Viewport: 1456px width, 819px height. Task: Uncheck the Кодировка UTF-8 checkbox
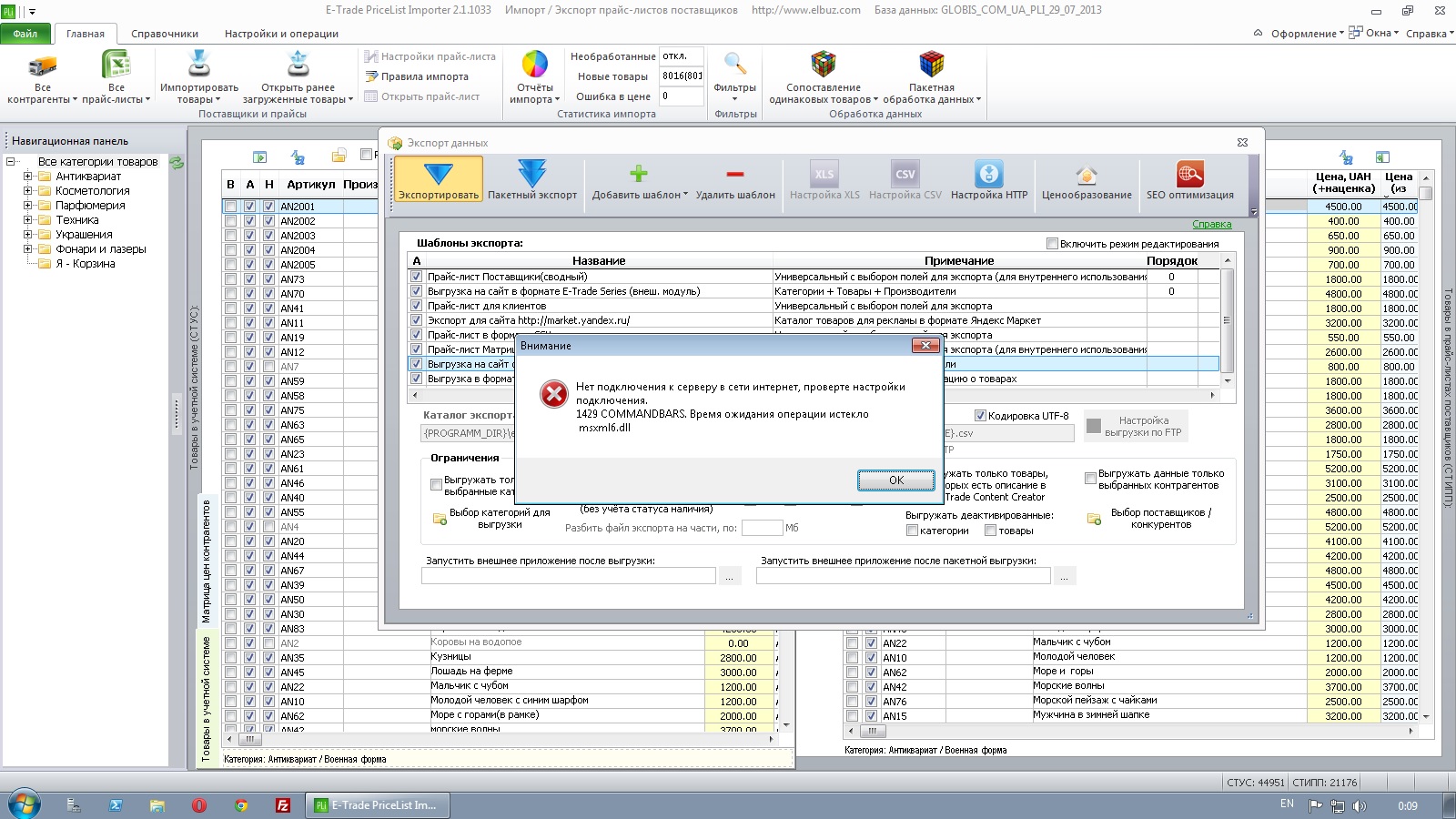pyautogui.click(x=980, y=416)
